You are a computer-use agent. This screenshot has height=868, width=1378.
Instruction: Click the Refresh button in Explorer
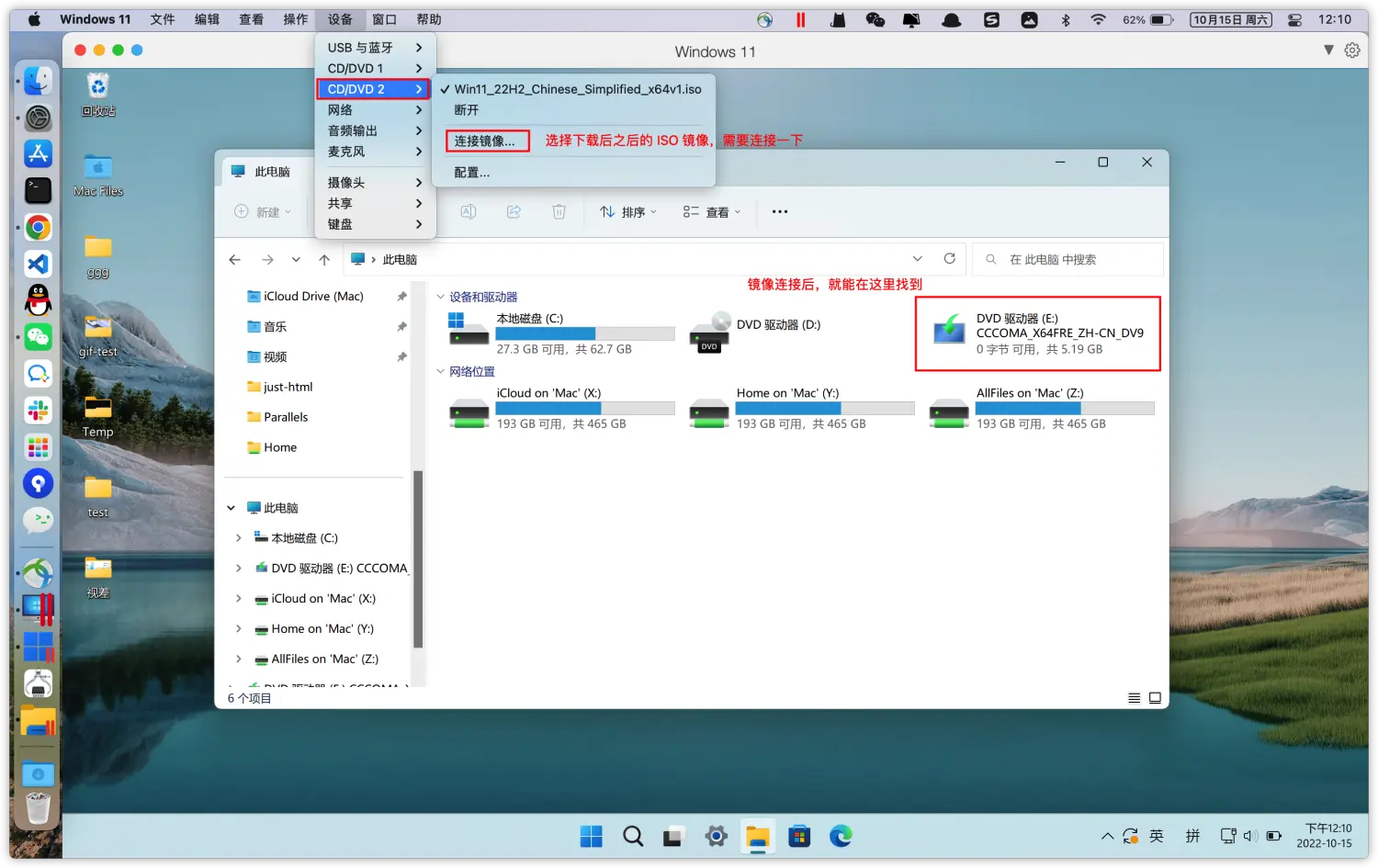pos(950,259)
